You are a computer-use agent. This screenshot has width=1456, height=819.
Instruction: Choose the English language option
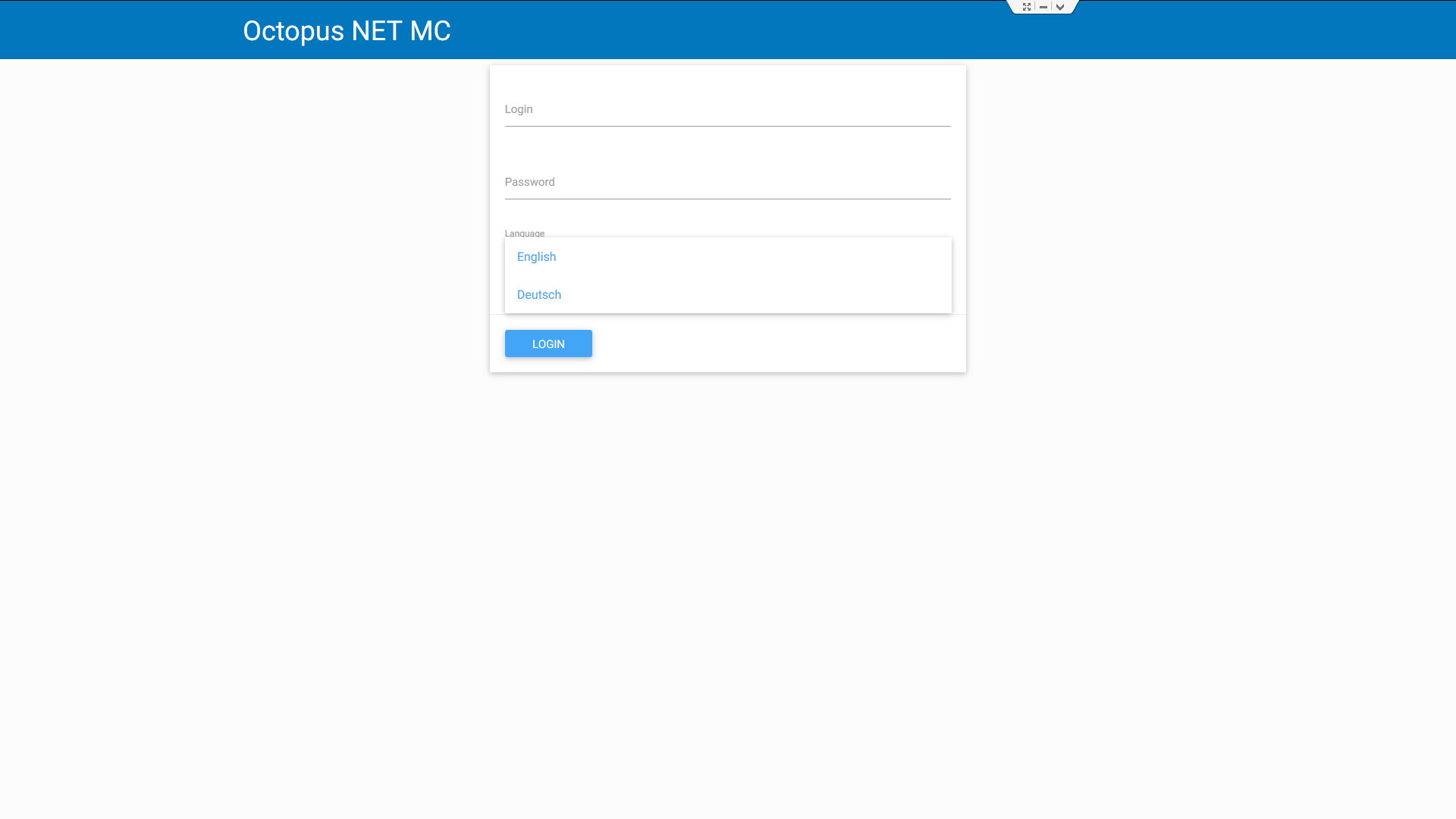(x=536, y=257)
